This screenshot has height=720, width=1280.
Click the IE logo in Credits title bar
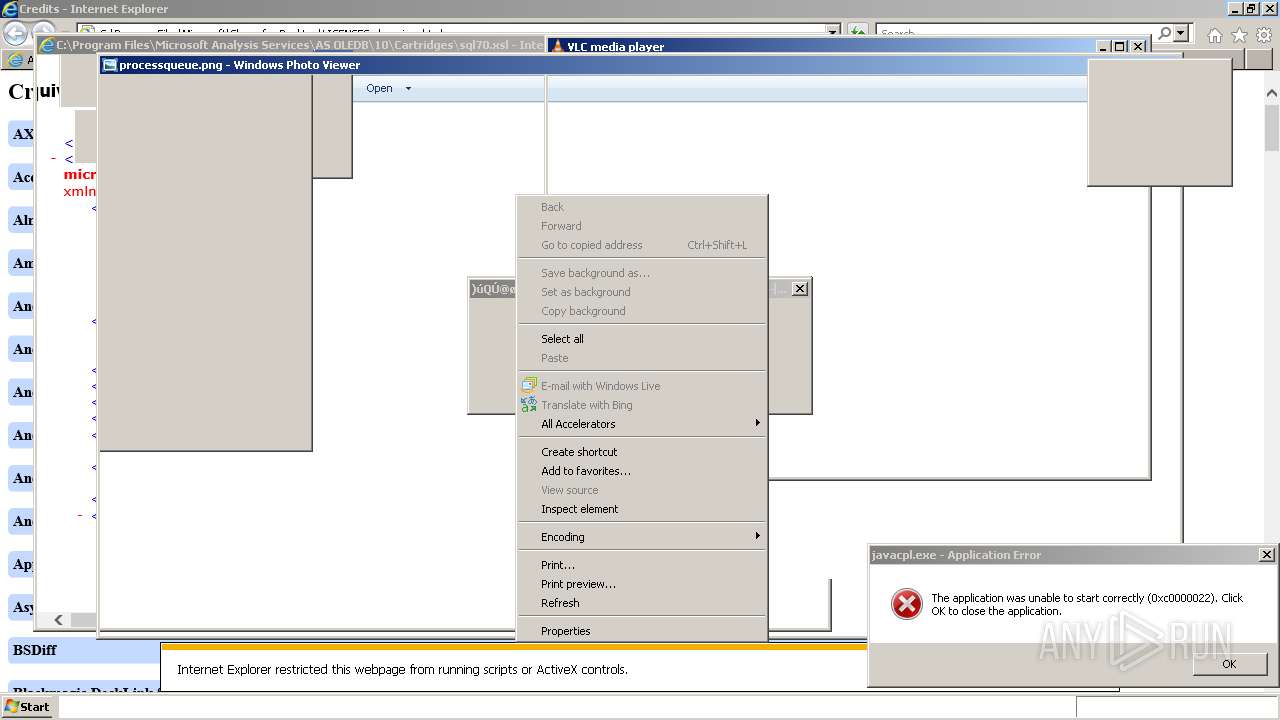10,9
